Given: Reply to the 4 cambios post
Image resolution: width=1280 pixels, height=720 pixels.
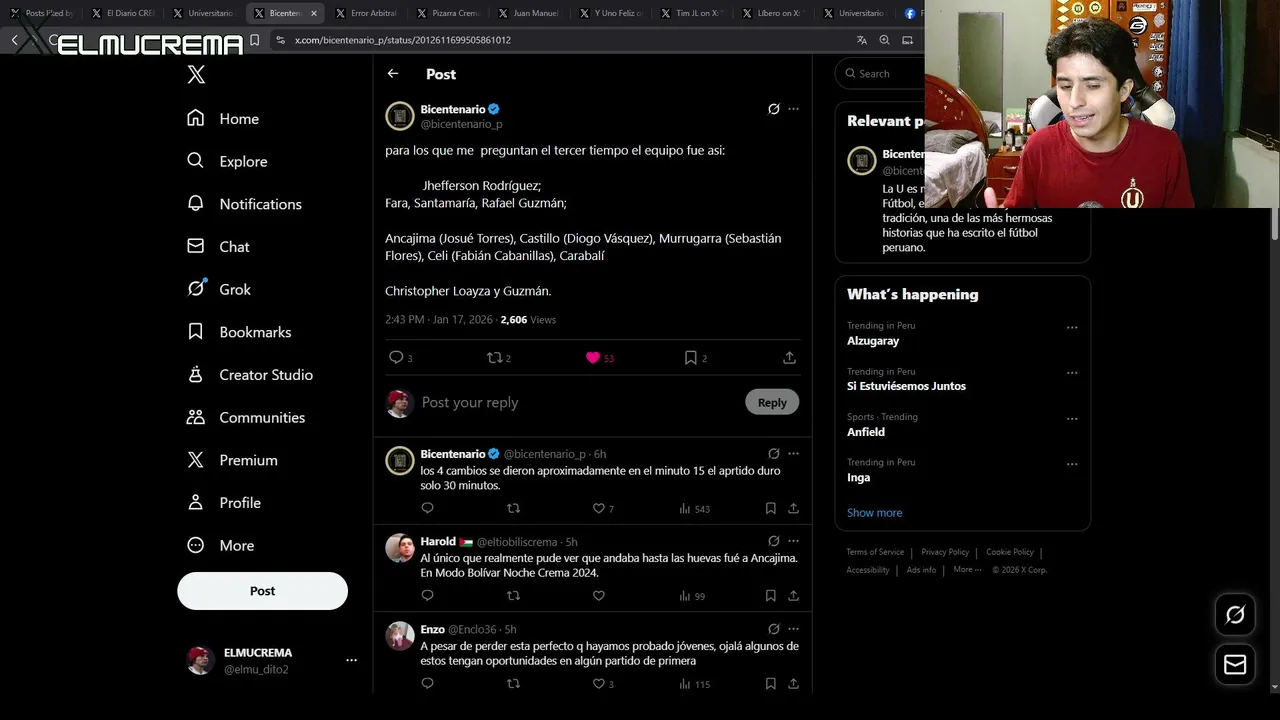Looking at the screenshot, I should 427,509.
